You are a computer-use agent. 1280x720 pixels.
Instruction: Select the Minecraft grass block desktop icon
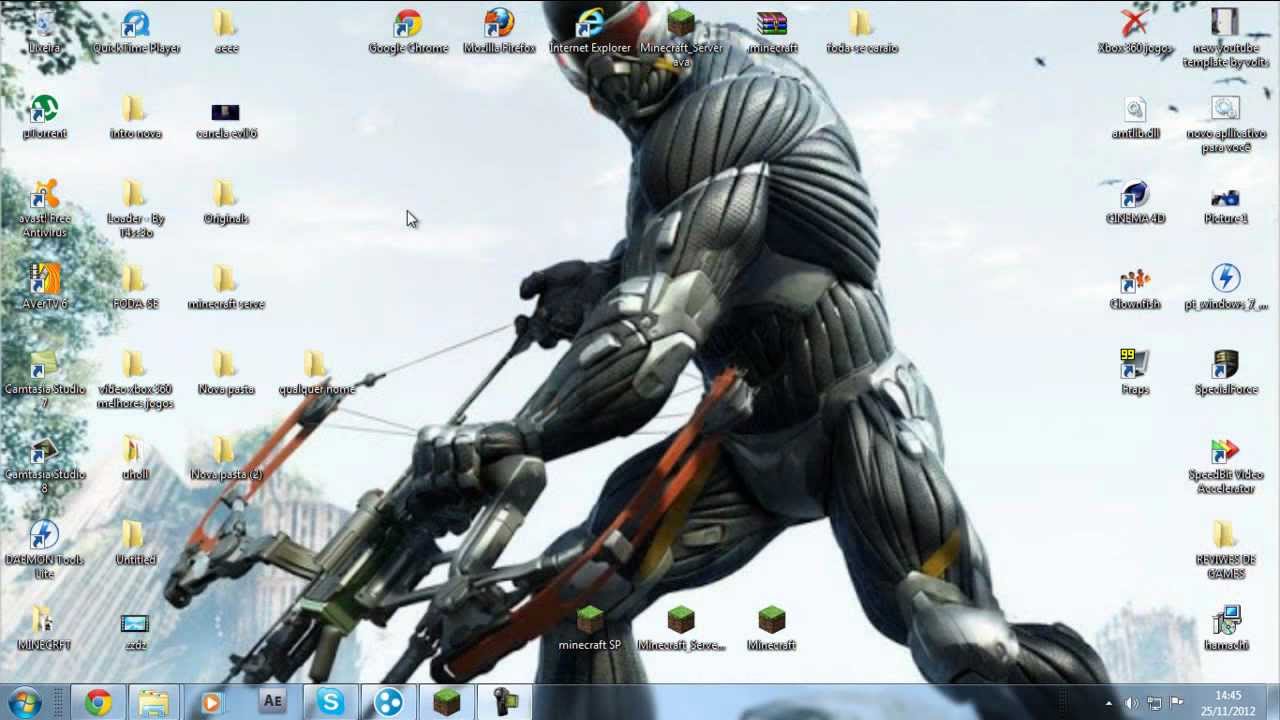tap(772, 629)
